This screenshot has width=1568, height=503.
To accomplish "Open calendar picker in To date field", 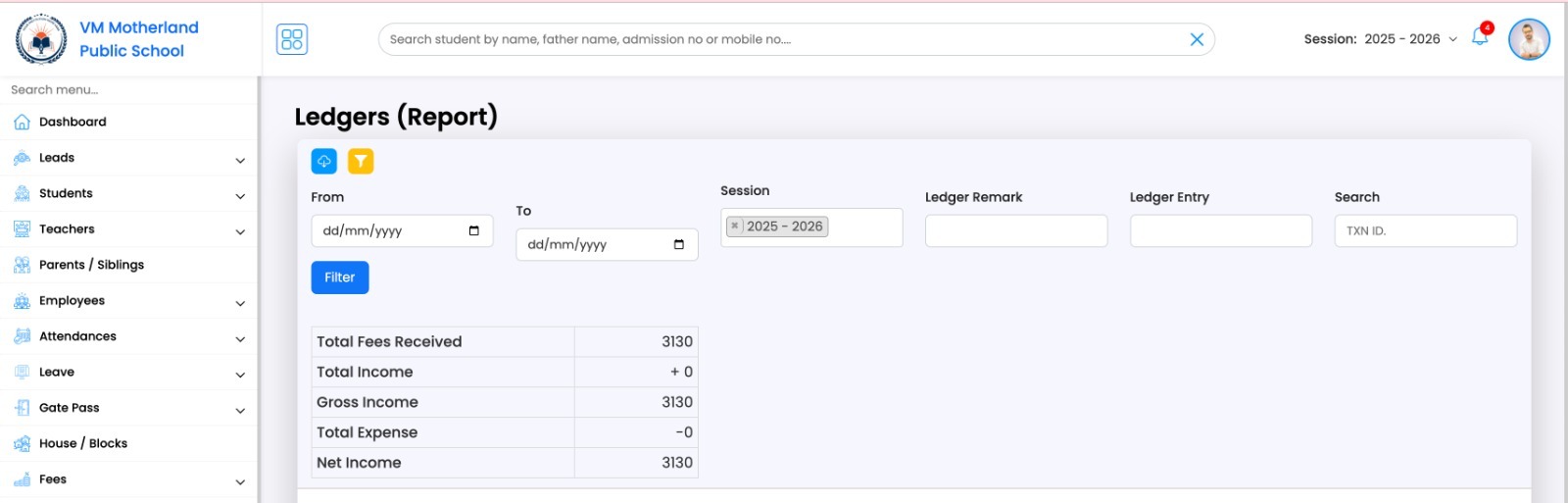I will click(x=679, y=245).
